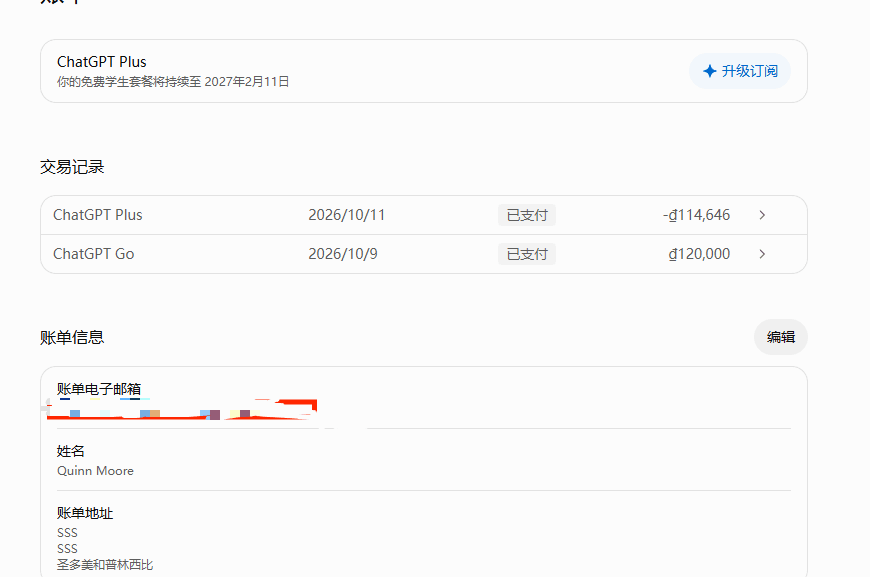Screen dimensions: 870x577
Task: Click the sparkle icon in 升级订阅 button
Action: click(x=710, y=71)
